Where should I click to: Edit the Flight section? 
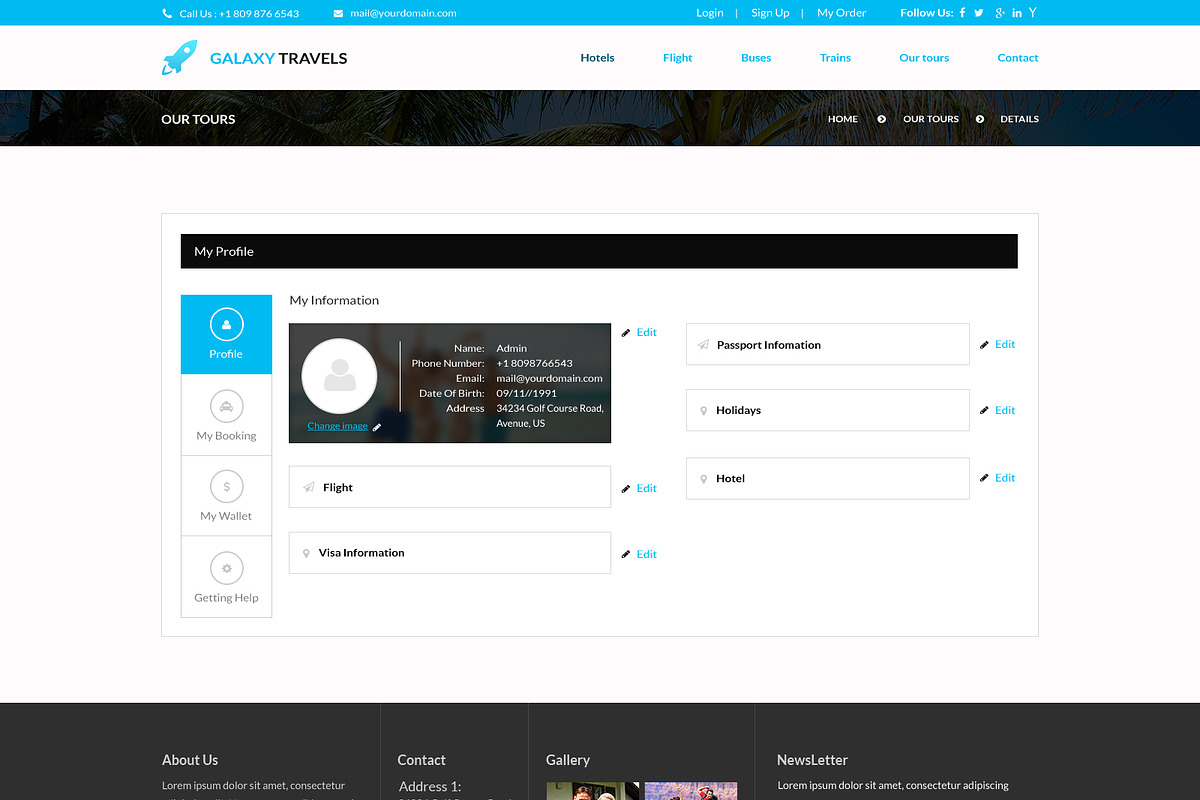tap(647, 488)
